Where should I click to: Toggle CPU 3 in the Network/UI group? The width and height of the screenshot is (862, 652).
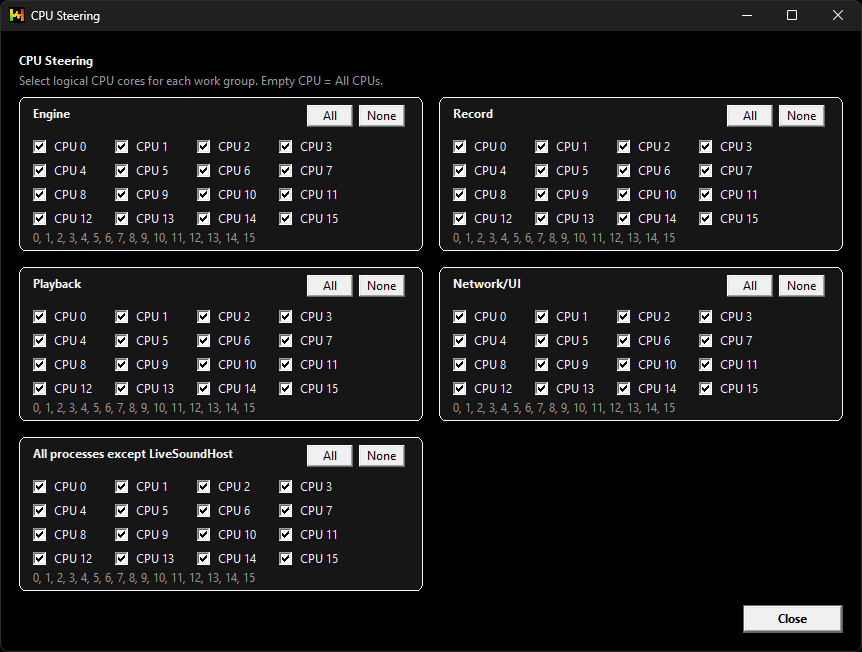[x=705, y=317]
